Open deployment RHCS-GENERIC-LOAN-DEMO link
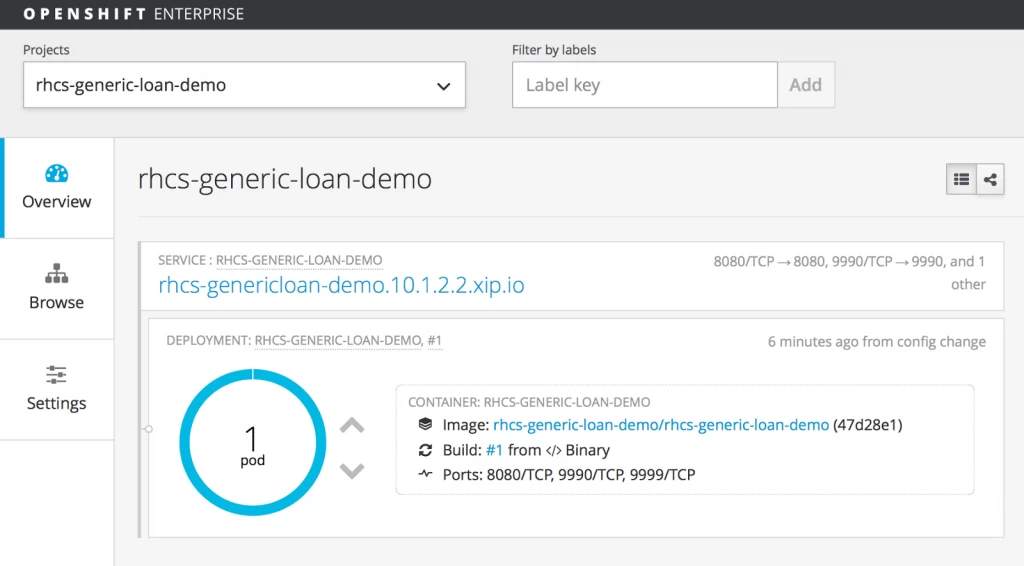 click(x=338, y=340)
